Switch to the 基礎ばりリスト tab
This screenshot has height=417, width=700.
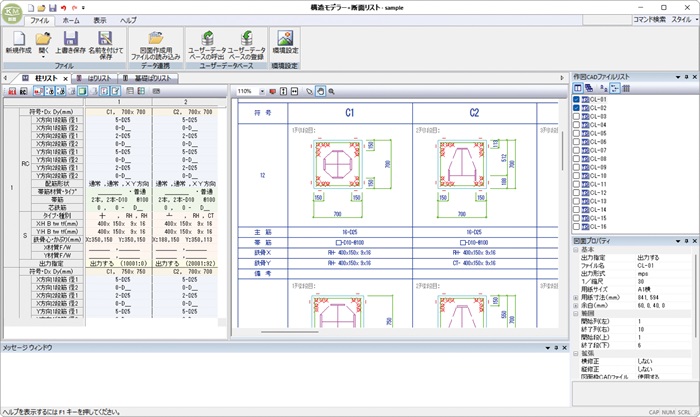pos(151,78)
